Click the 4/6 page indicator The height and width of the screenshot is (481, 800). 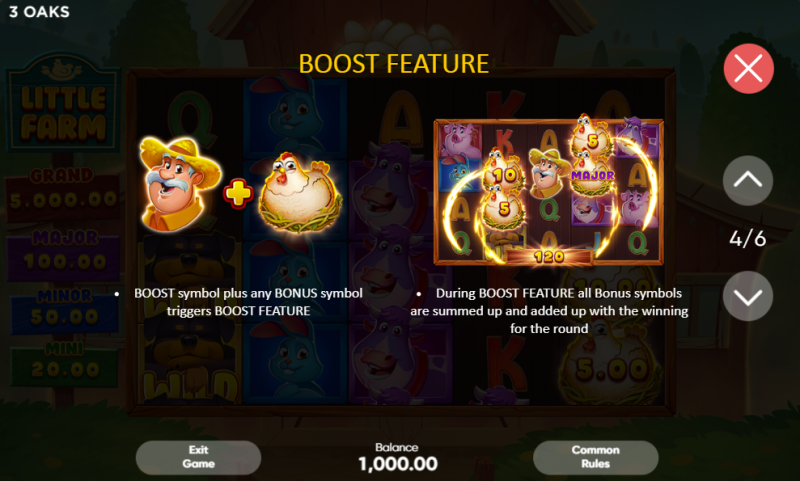pos(747,239)
